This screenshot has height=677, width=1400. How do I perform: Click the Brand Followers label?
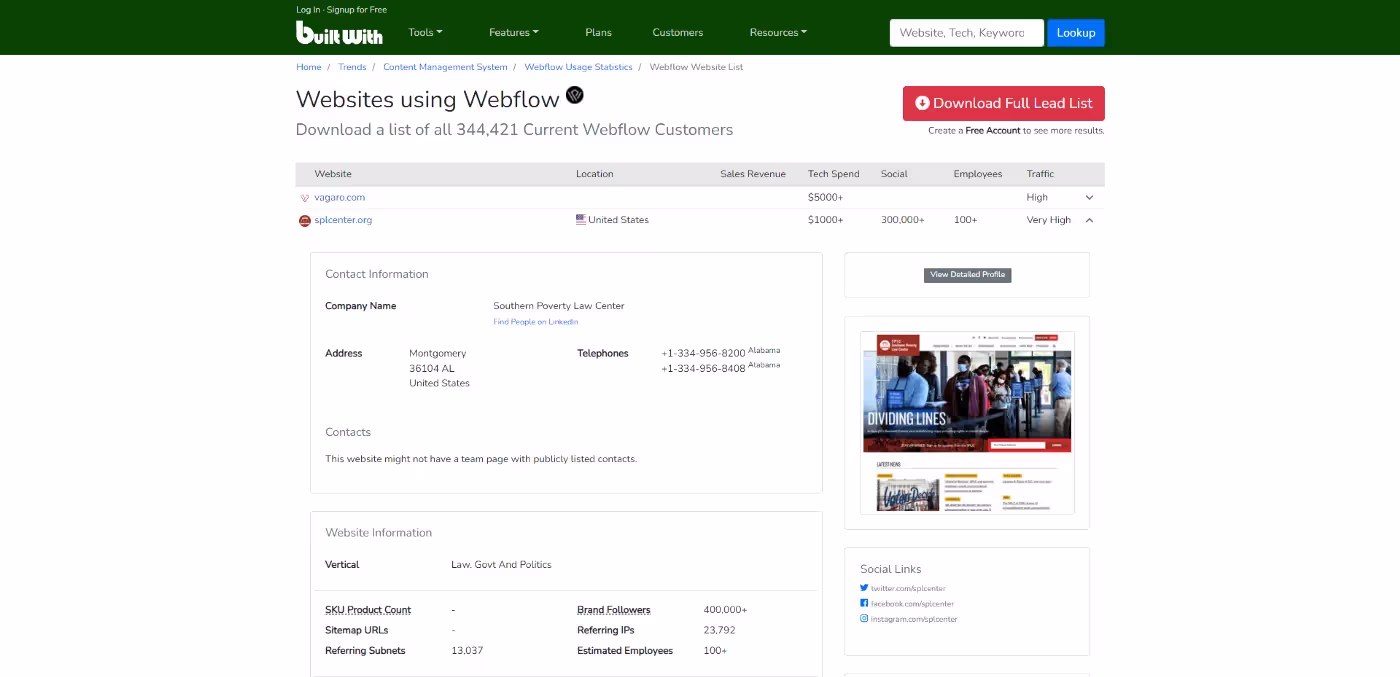[614, 610]
